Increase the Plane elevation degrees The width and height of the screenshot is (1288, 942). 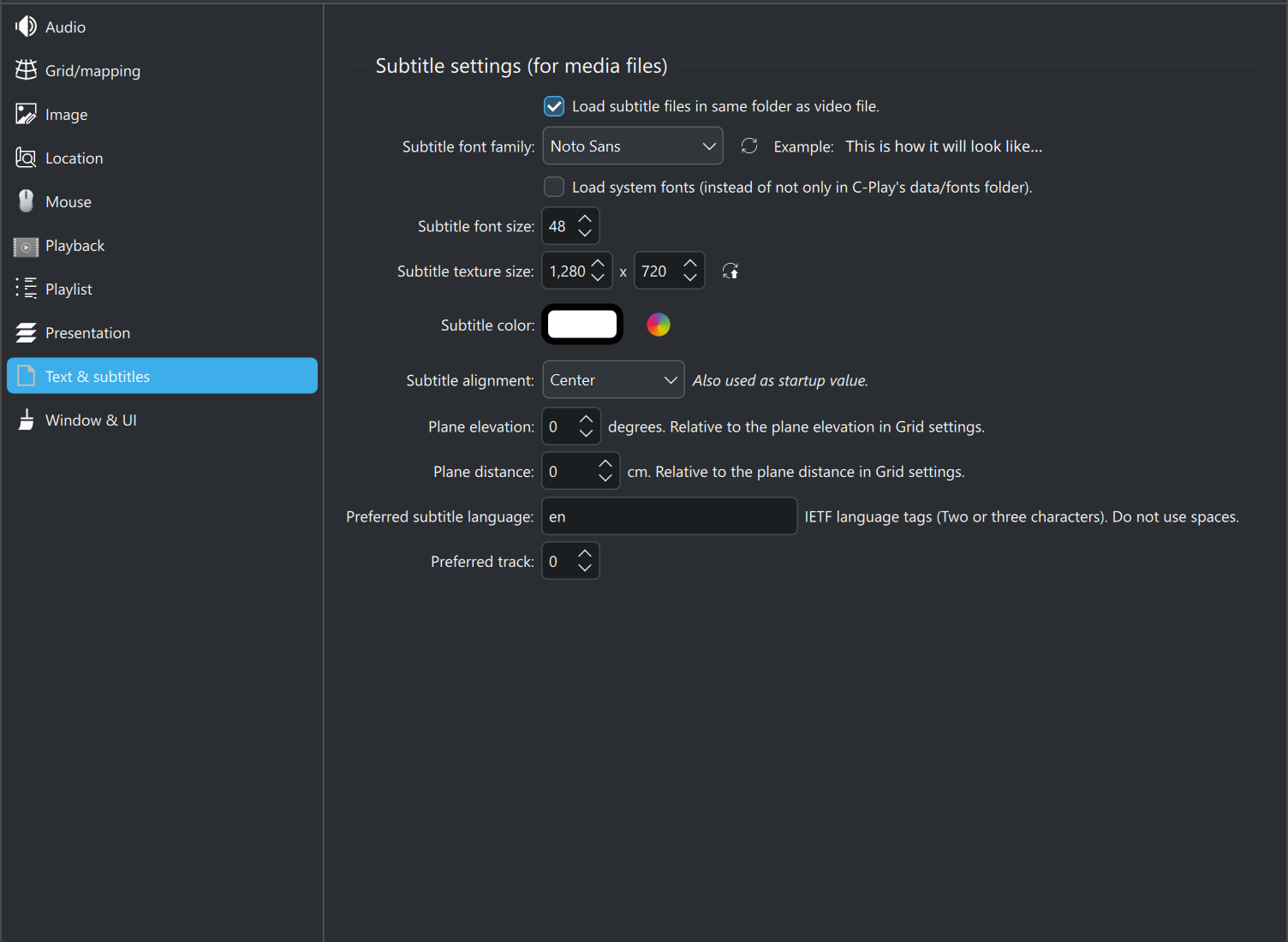[x=586, y=420]
